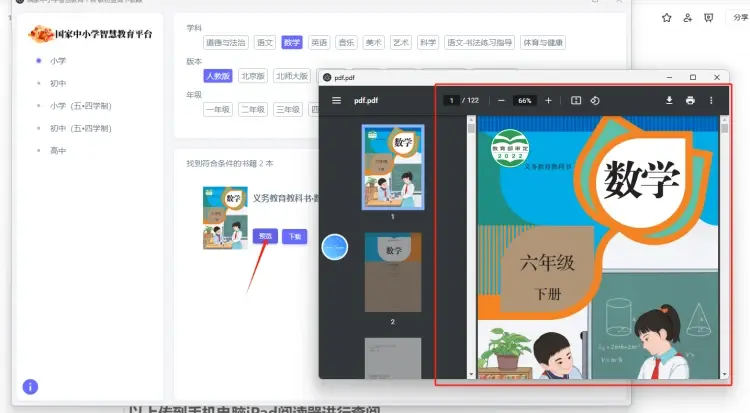The height and width of the screenshot is (413, 750).
Task: Choose the 体育与健康 subject tag
Action: (x=542, y=43)
